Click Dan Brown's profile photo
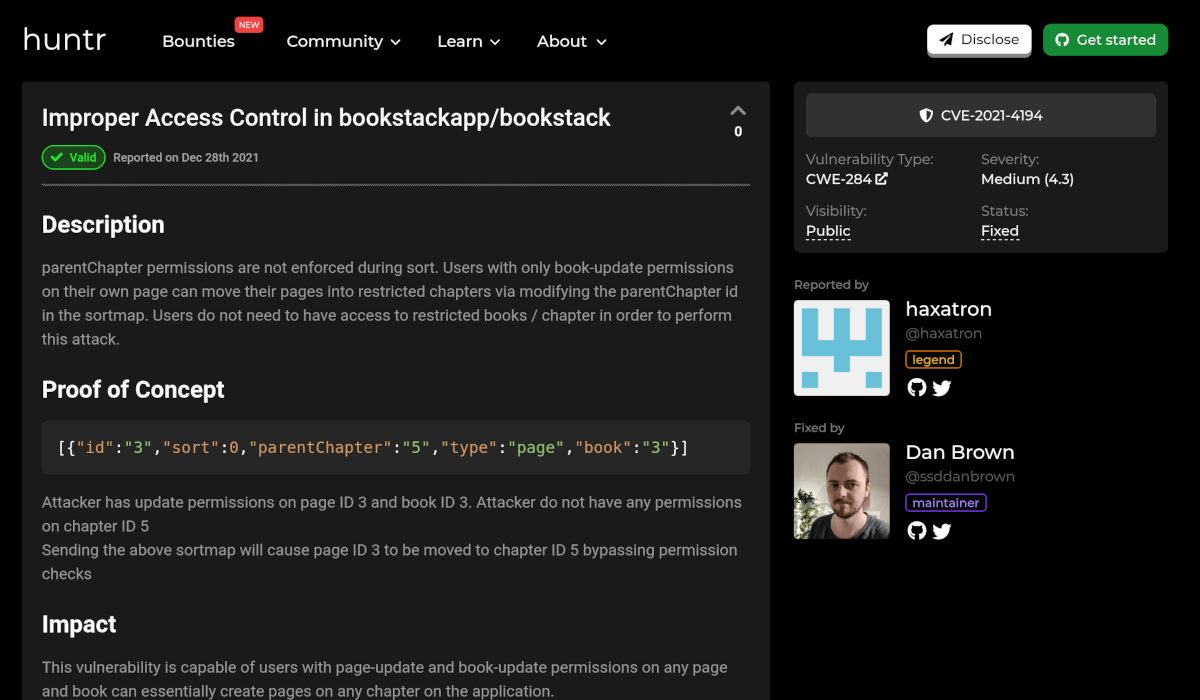 [x=842, y=491]
